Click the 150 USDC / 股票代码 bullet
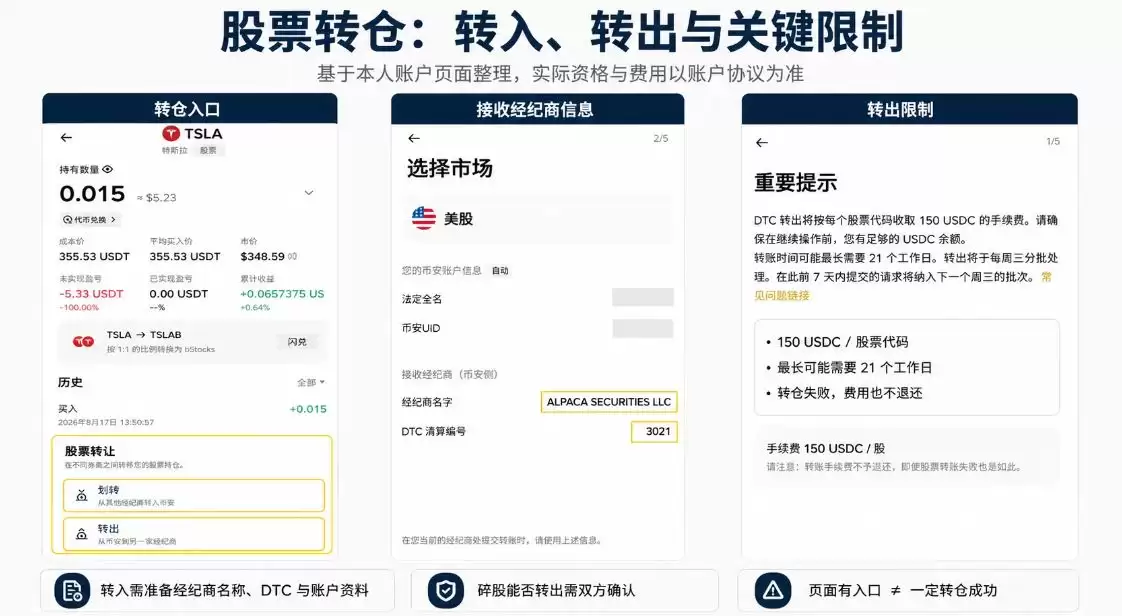The image size is (1122, 616). coord(842,342)
